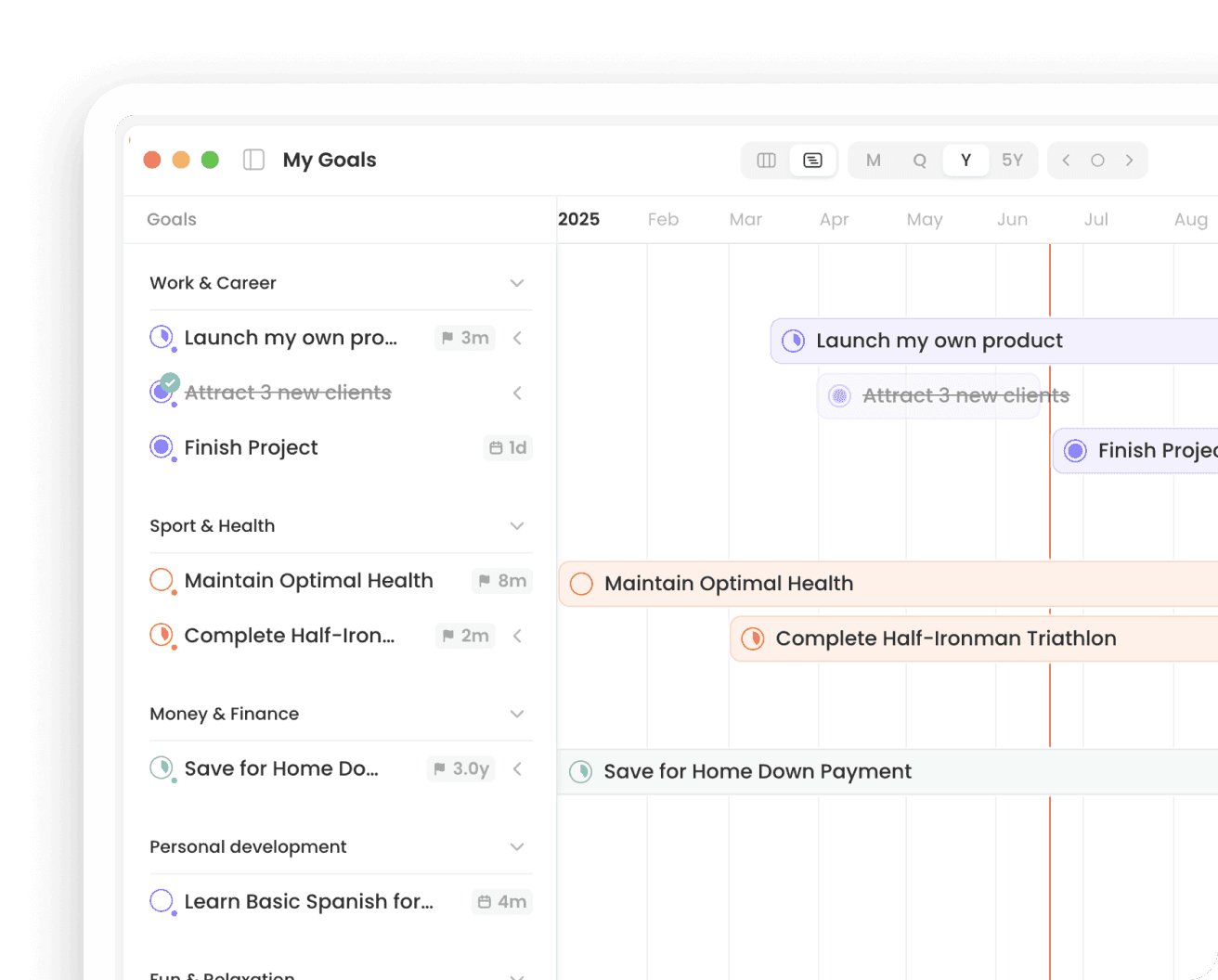
Task: Click status circle of Learn Basic Spanish in the list
Action: (162, 900)
